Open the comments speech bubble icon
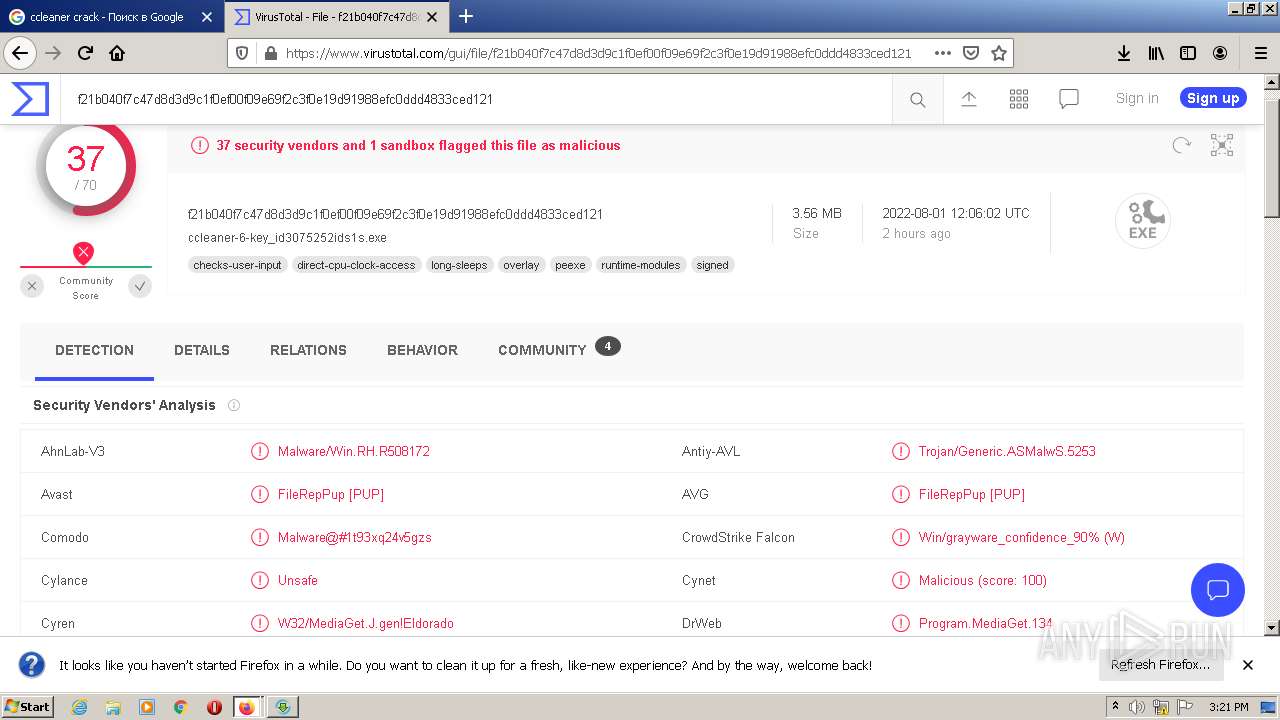Image resolution: width=1280 pixels, height=720 pixels. (x=1069, y=98)
